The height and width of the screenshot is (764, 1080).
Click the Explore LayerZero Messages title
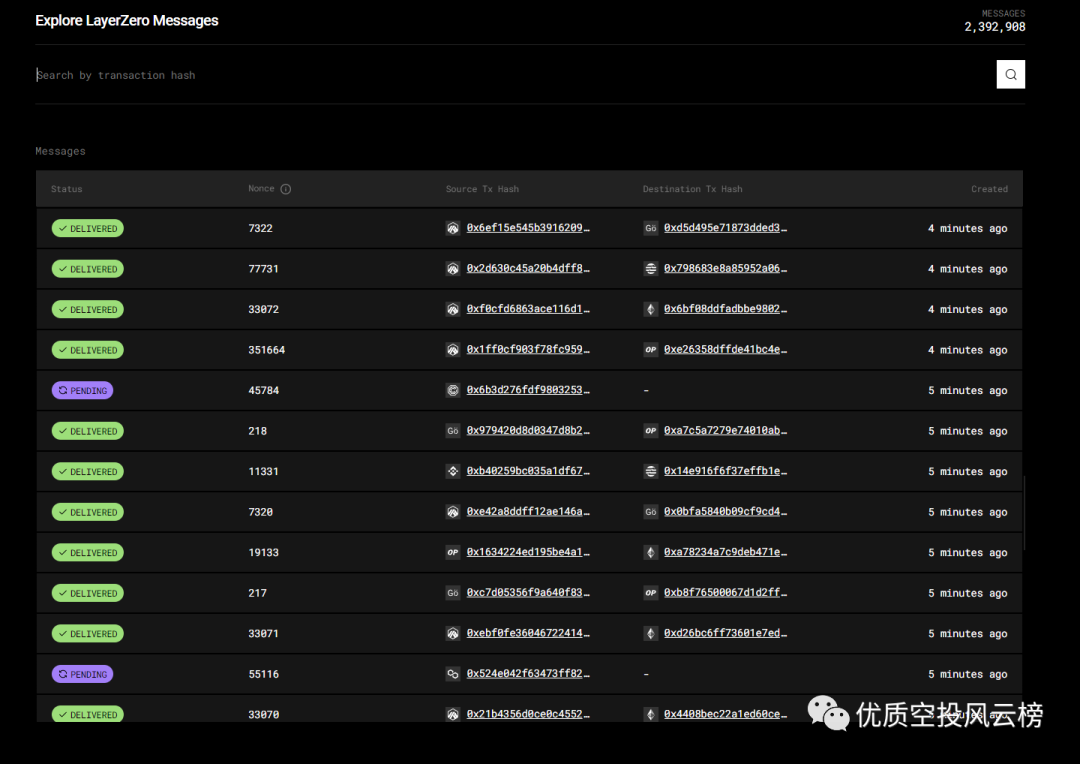pyautogui.click(x=127, y=21)
